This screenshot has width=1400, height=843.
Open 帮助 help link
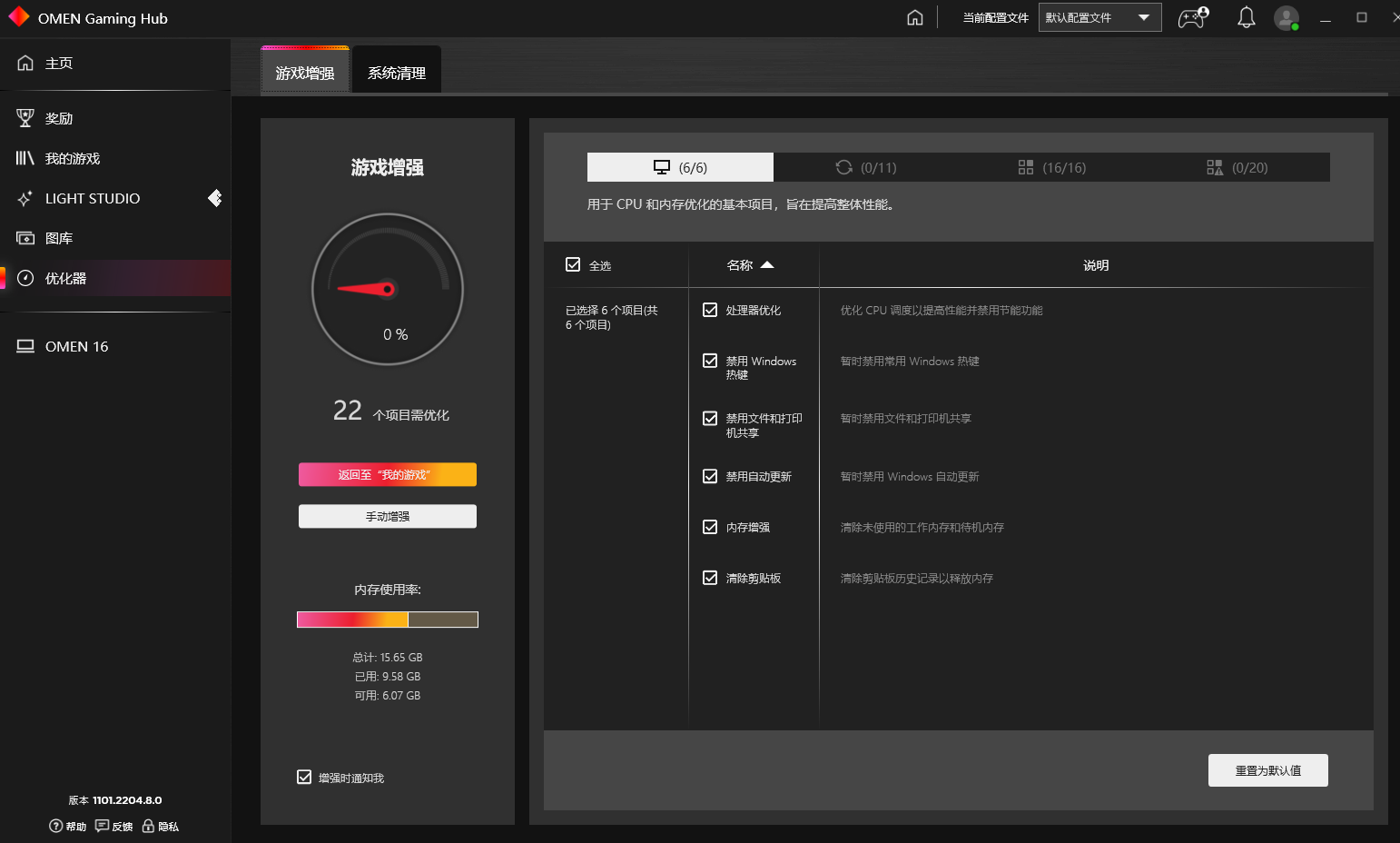tap(68, 826)
